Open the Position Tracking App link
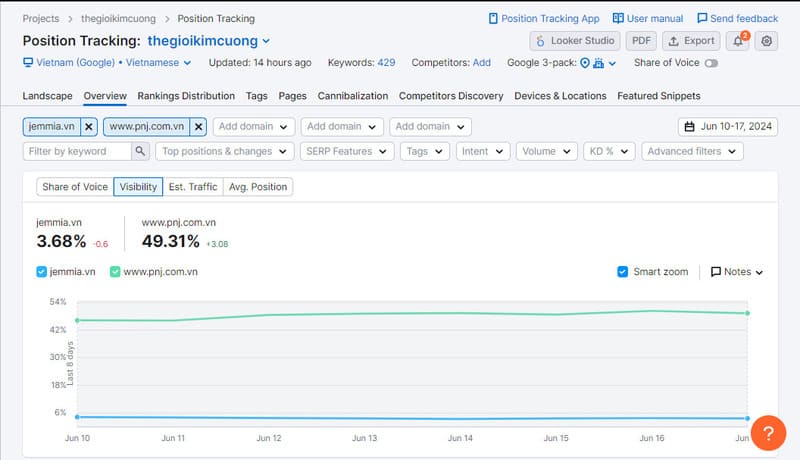Screen dimensions: 800x460 coord(544,18)
